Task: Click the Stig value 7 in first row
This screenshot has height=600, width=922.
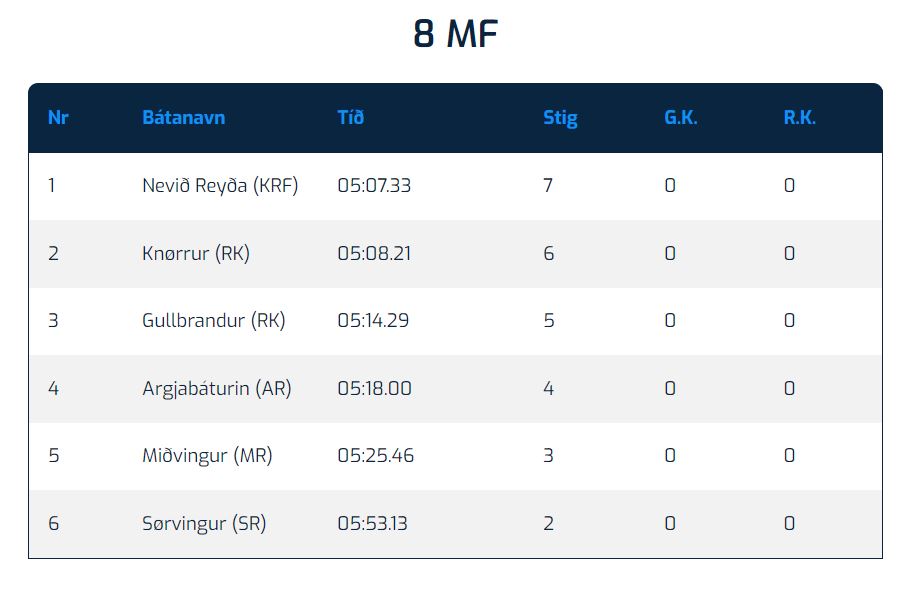Action: pyautogui.click(x=548, y=186)
